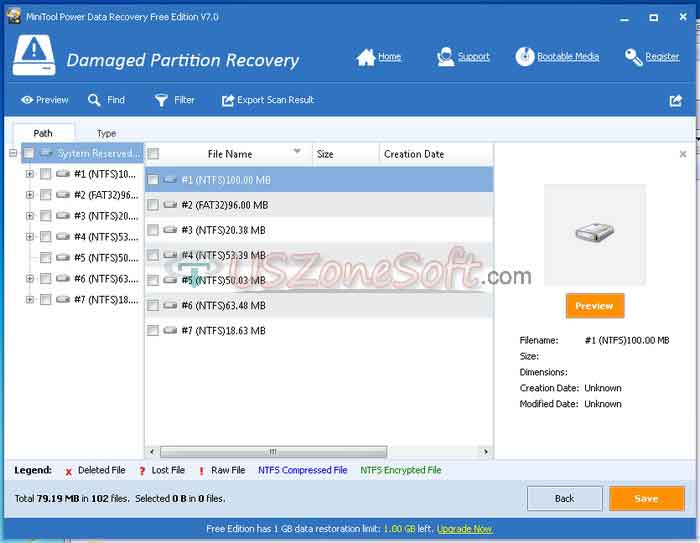Click drive icon beside System Reserved tree node
Image resolution: width=700 pixels, height=543 pixels.
click(x=46, y=153)
